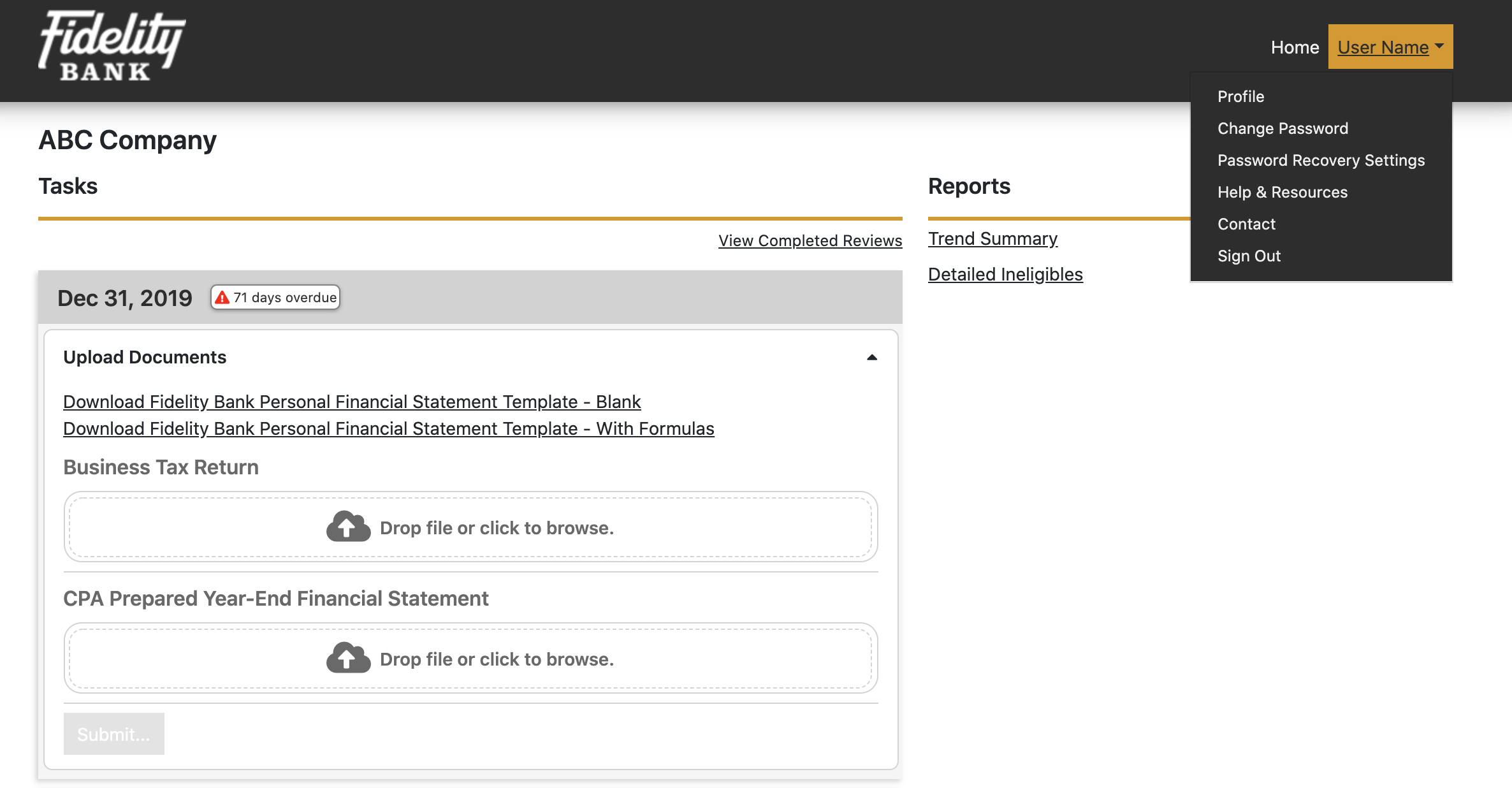The height and width of the screenshot is (788, 1512).
Task: Click the Reports section heading
Action: (969, 186)
